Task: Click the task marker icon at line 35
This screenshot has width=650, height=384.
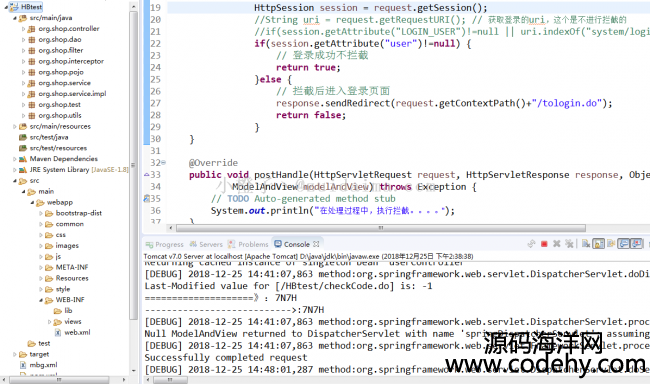Action: (x=146, y=199)
